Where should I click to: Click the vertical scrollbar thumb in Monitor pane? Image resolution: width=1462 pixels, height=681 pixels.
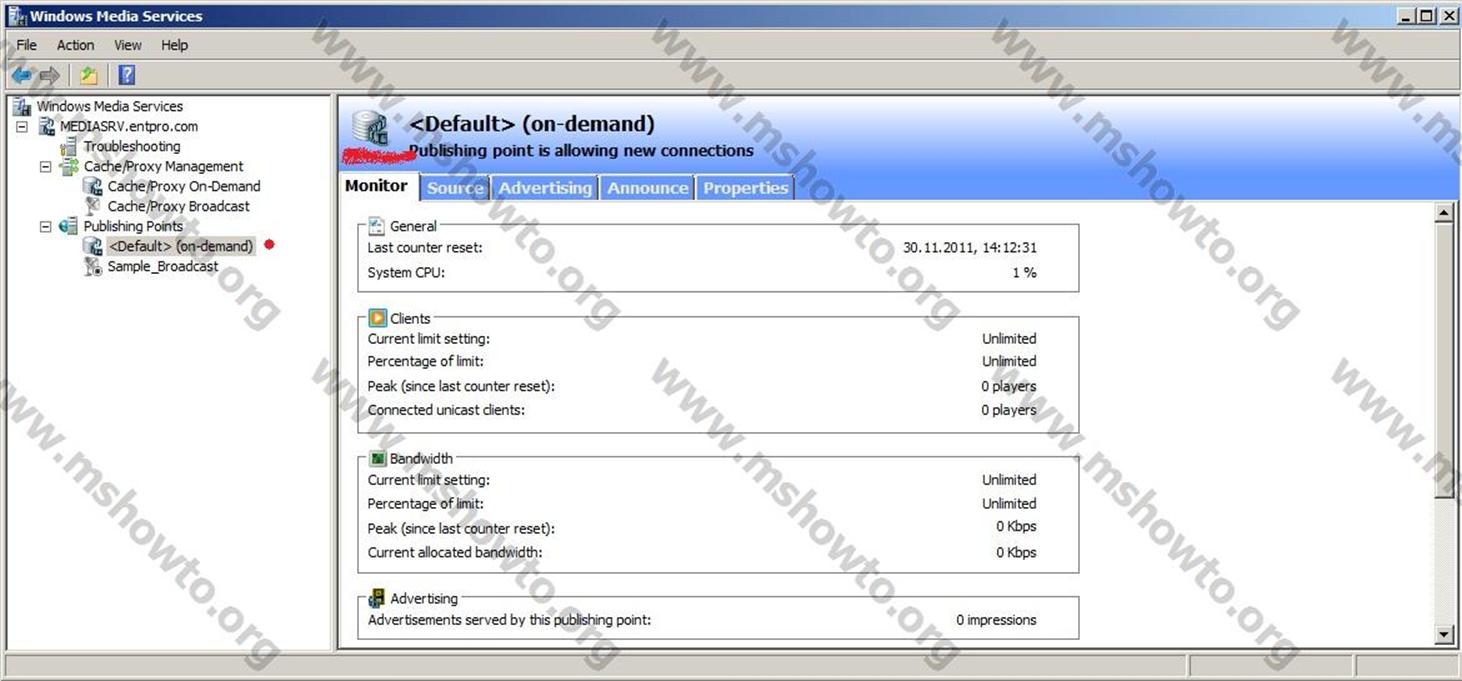click(1443, 360)
